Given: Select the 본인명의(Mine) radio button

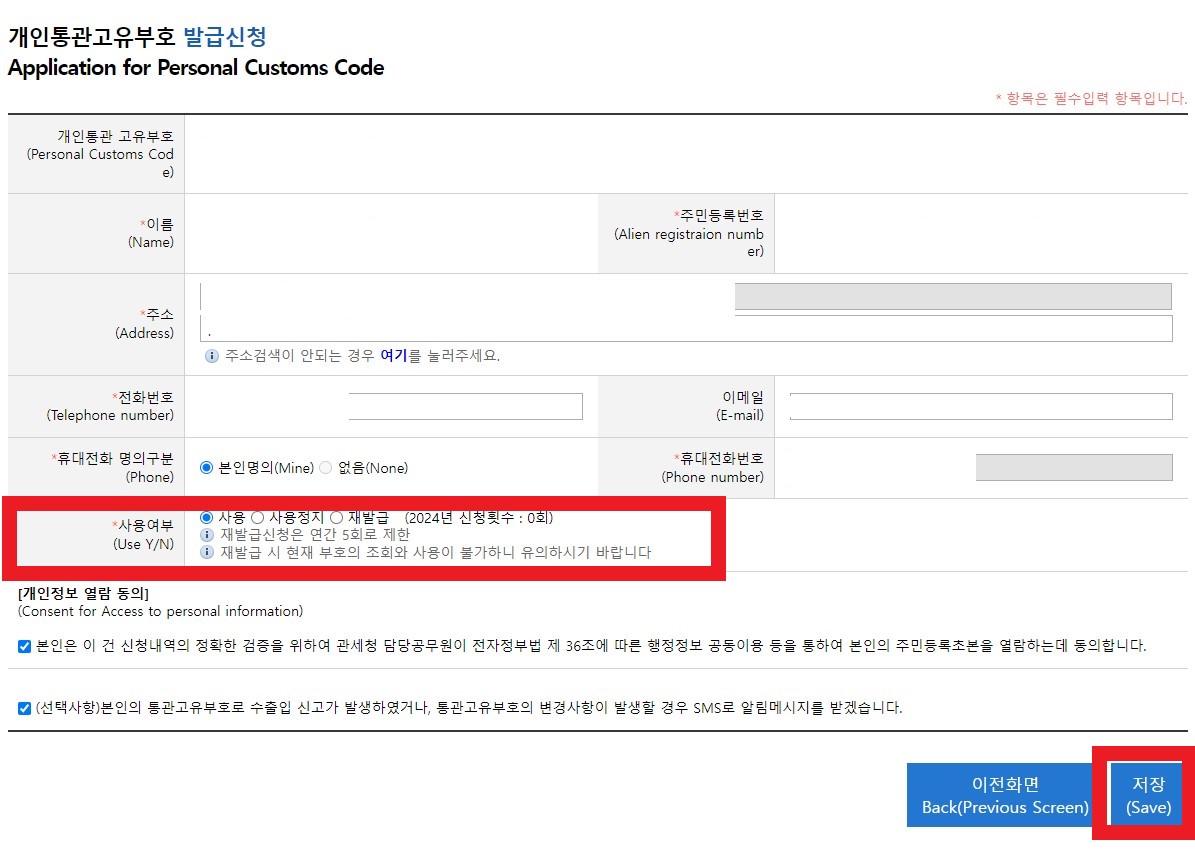Looking at the screenshot, I should (208, 467).
